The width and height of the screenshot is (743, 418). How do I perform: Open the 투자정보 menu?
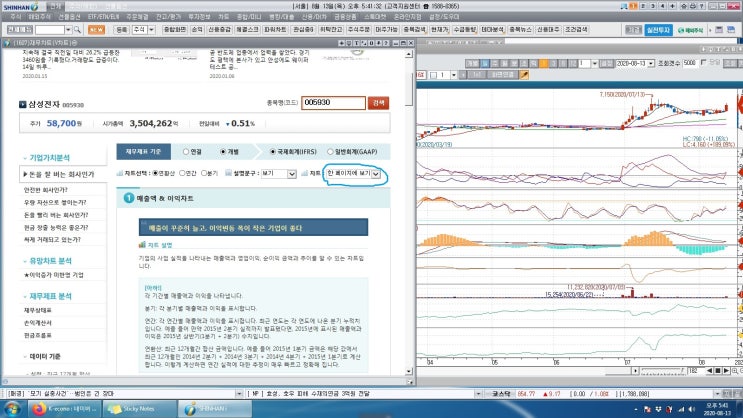pos(199,17)
